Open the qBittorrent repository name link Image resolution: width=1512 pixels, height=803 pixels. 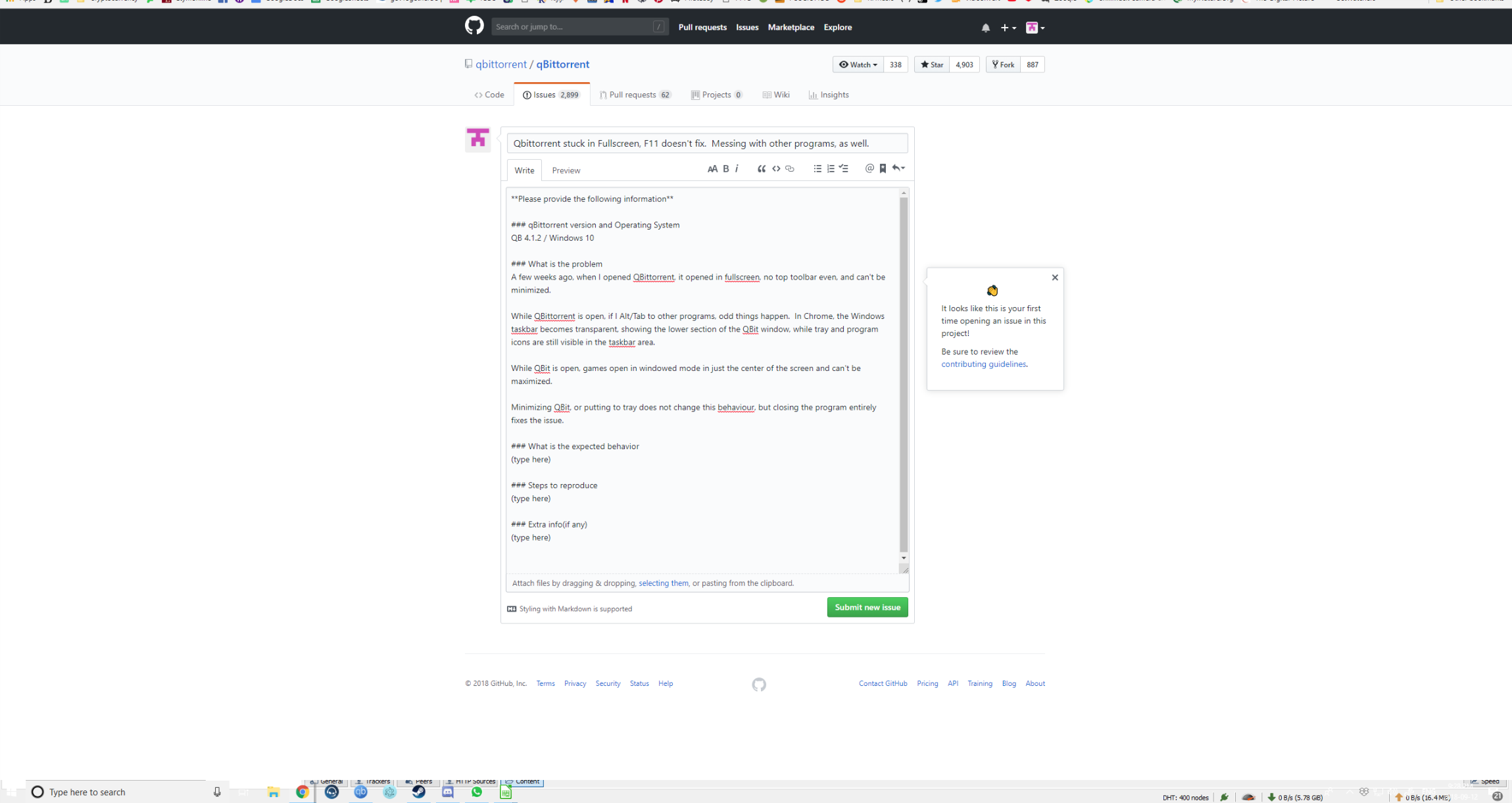click(563, 64)
